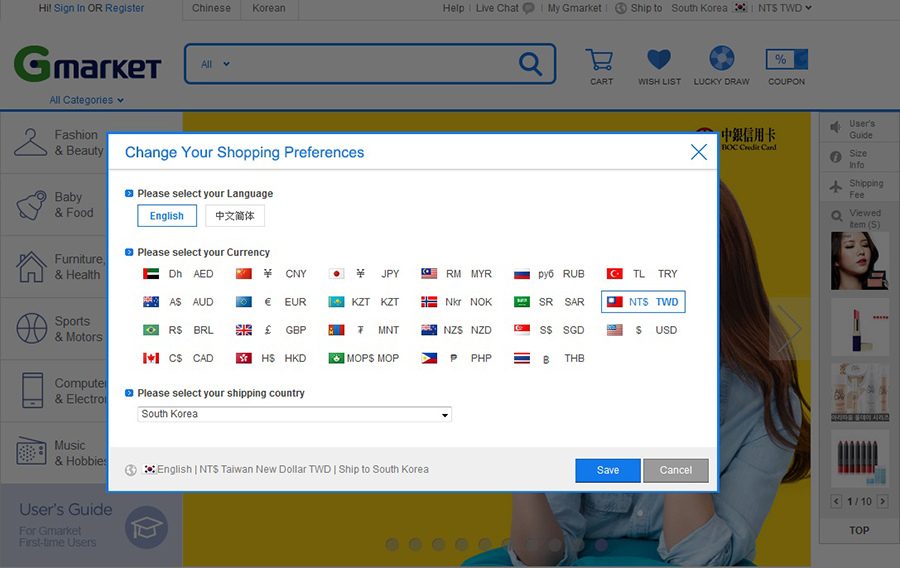Save the shopping preferences
Viewport: 900px width, 568px height.
coord(608,470)
